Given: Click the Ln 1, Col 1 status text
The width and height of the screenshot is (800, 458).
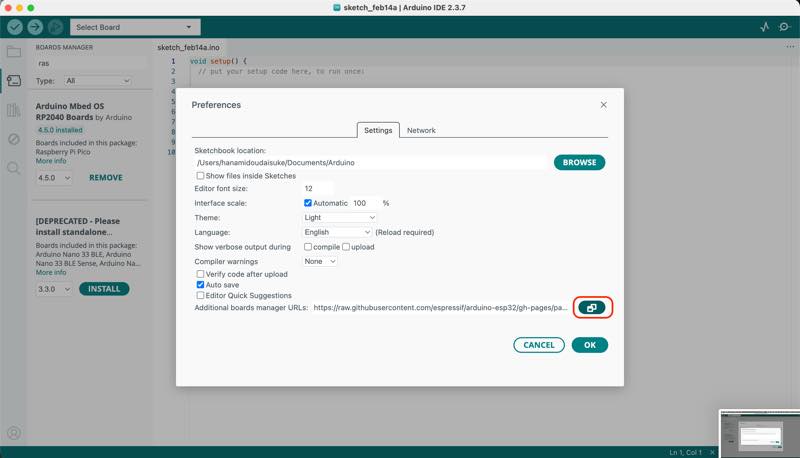Looking at the screenshot, I should tap(685, 452).
